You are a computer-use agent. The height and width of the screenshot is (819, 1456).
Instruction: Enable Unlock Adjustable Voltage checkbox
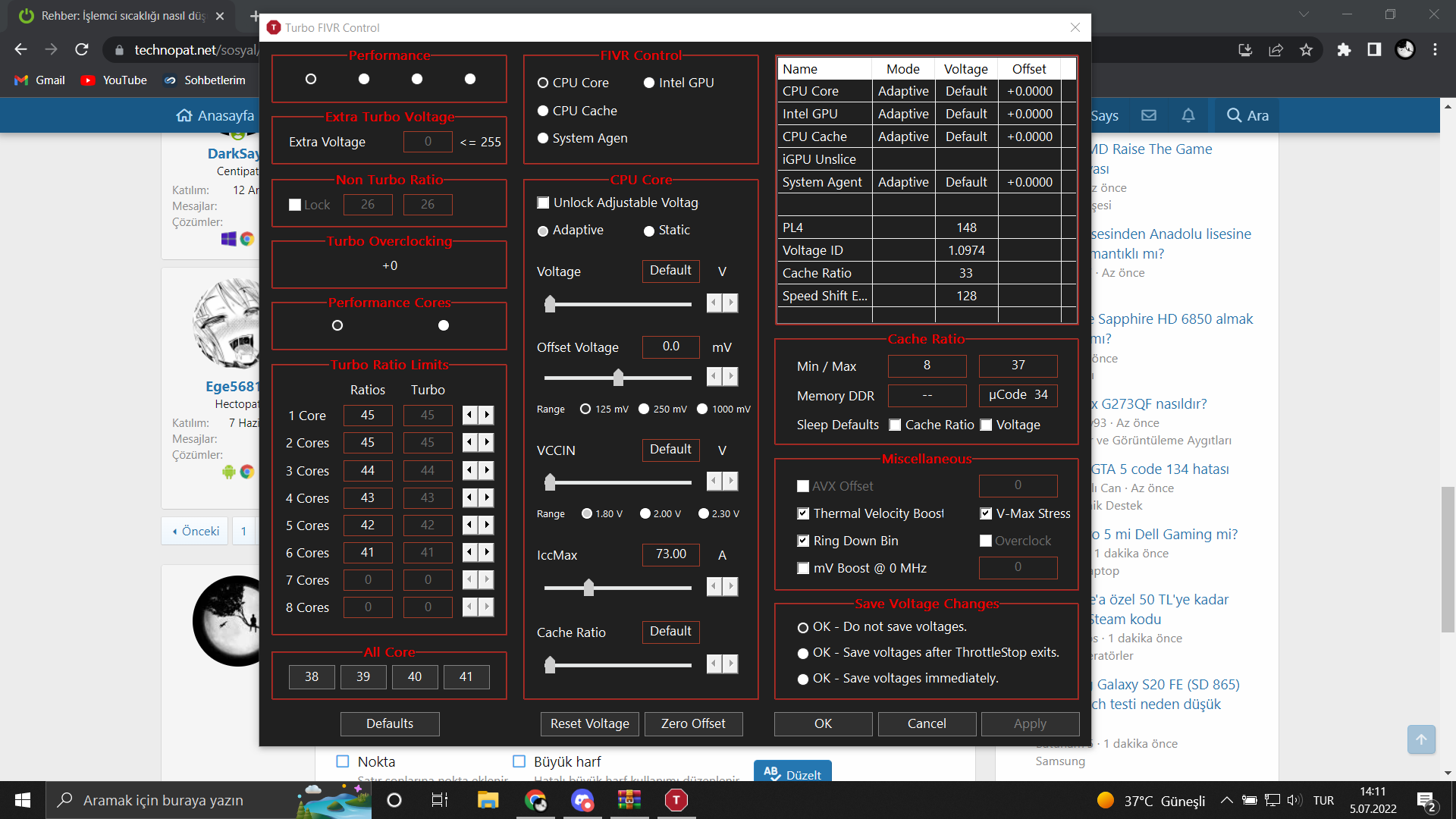click(x=543, y=202)
